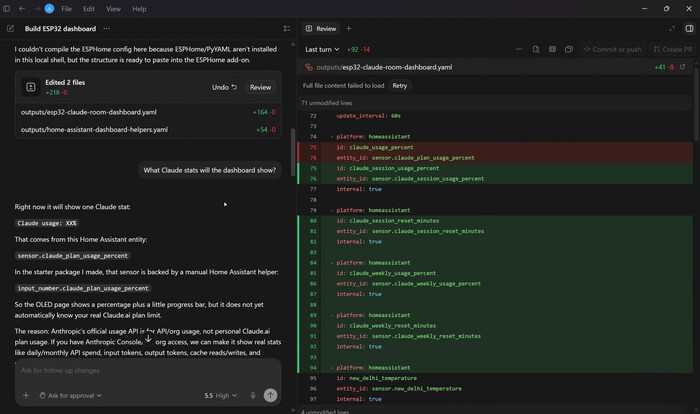Expand the Last turn dropdown
Viewport: 700px width, 414px height.
tap(322, 49)
